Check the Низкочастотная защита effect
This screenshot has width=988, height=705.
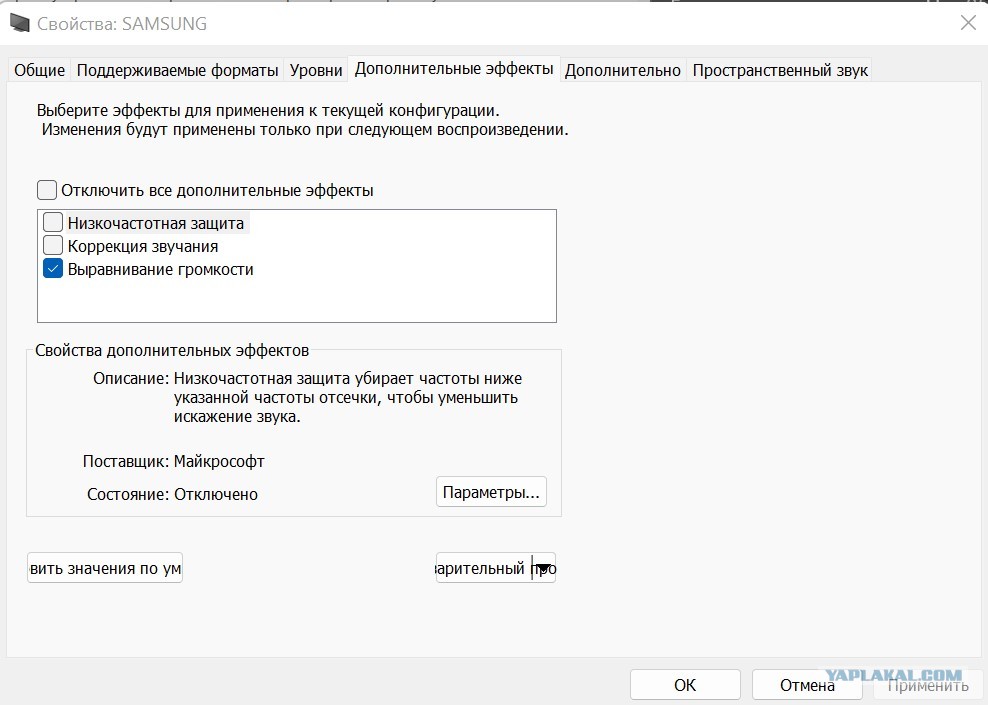[53, 222]
